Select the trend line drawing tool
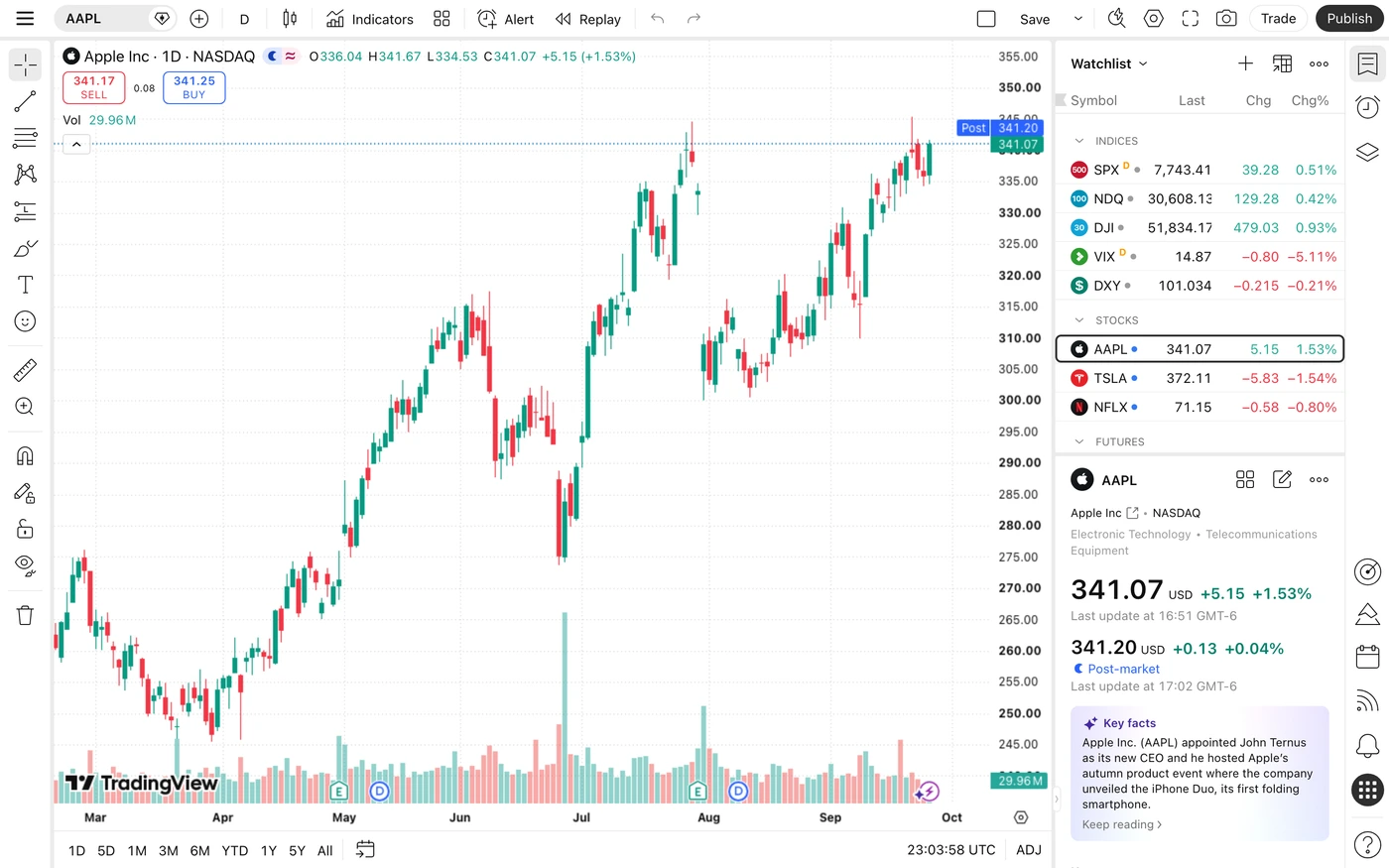This screenshot has width=1389, height=868. click(25, 101)
